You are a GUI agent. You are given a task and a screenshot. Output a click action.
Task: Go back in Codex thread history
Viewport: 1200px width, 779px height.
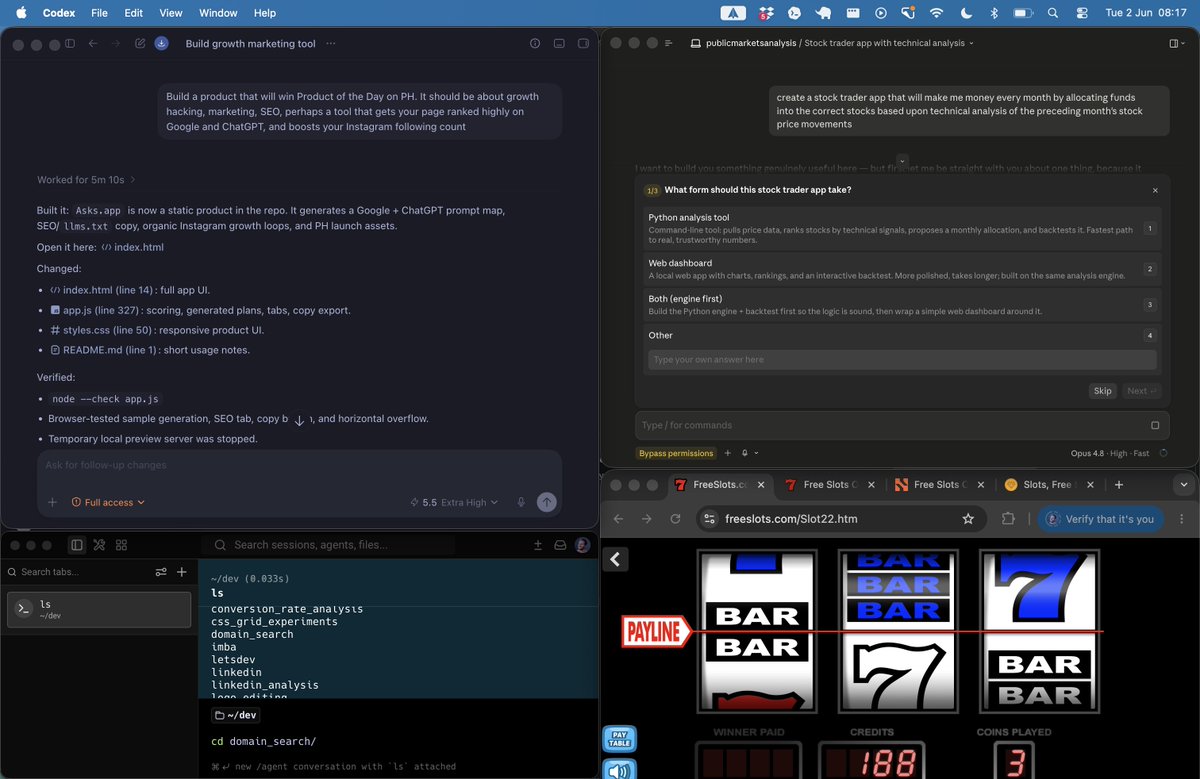93,44
